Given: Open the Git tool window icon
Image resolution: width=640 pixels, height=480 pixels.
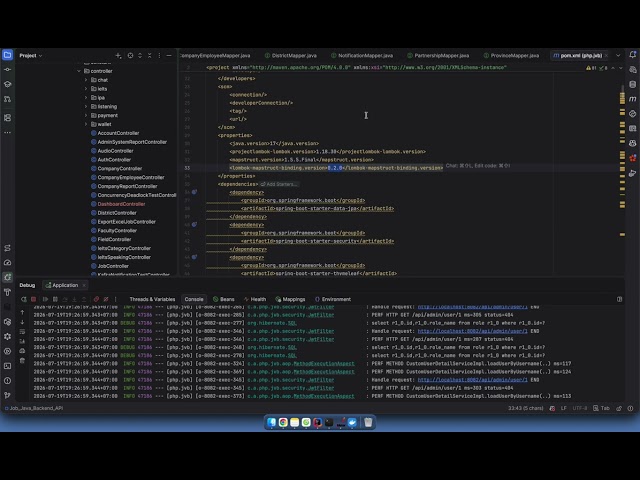Looking at the screenshot, I should pos(7,395).
